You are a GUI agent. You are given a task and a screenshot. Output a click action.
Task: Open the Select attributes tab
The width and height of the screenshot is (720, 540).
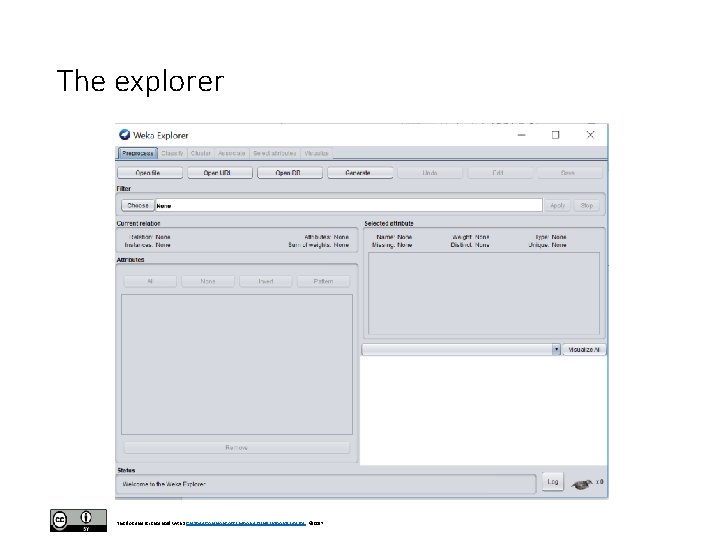click(x=275, y=153)
